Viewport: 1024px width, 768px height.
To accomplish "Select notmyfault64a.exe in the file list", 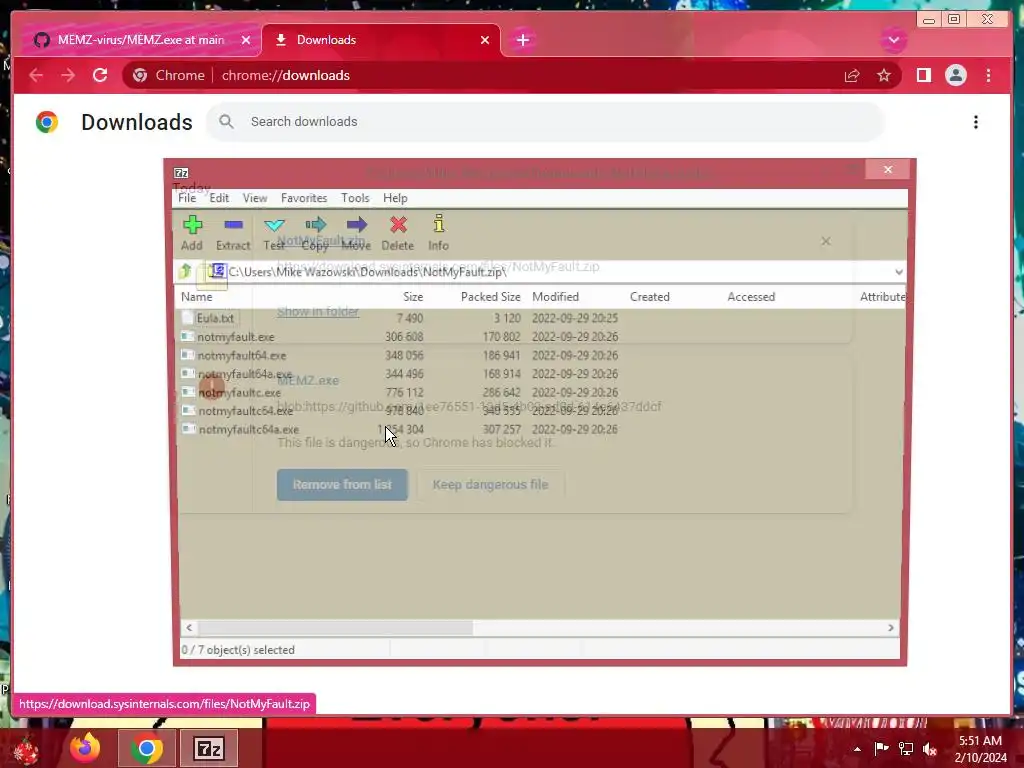I will pyautogui.click(x=400, y=374).
